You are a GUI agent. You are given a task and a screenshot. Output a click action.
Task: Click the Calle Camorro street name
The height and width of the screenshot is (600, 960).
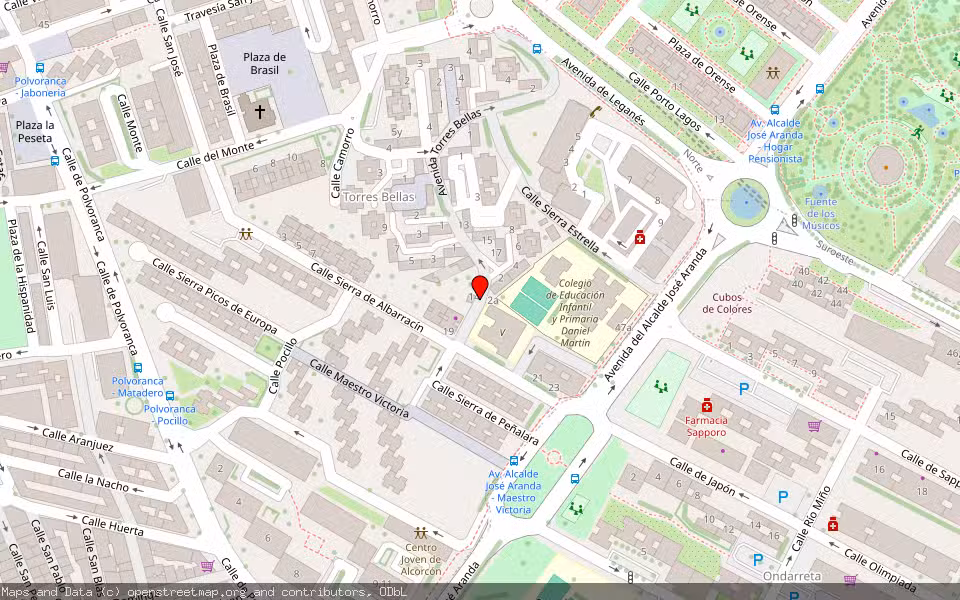(342, 163)
